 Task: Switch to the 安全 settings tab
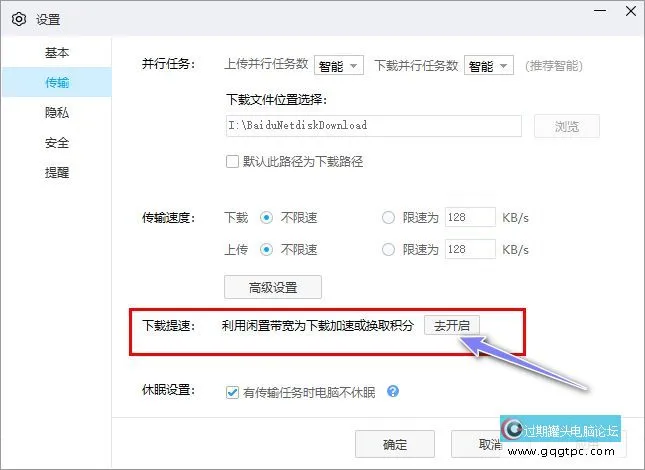(x=57, y=143)
